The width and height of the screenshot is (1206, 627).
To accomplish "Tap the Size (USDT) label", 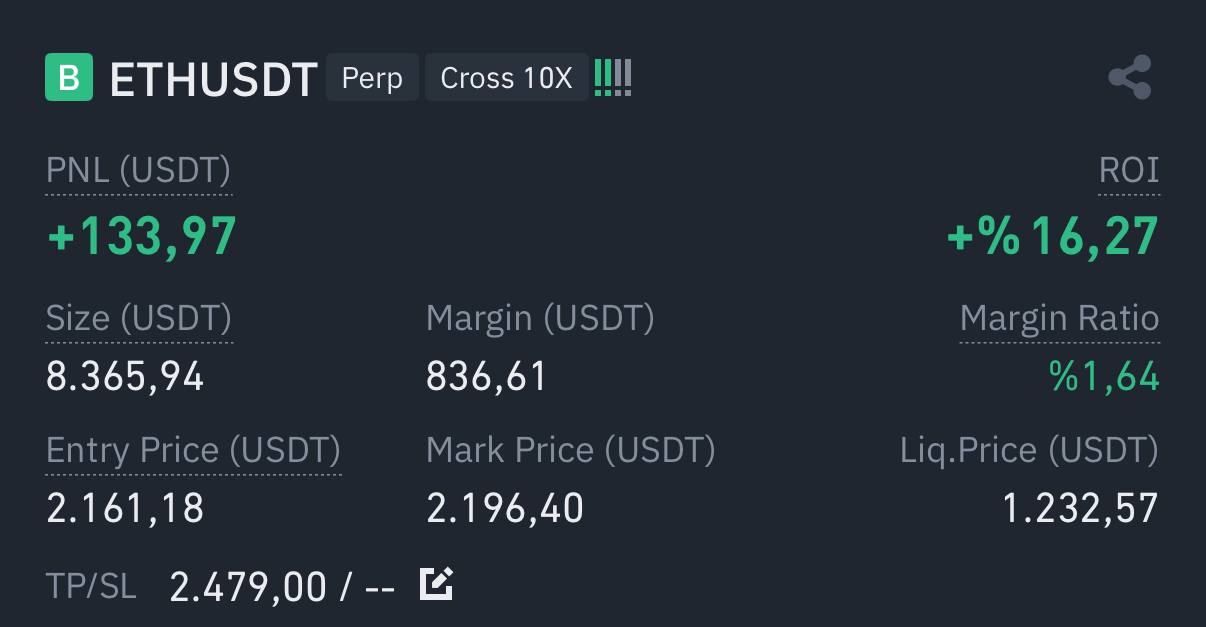I will [x=139, y=319].
